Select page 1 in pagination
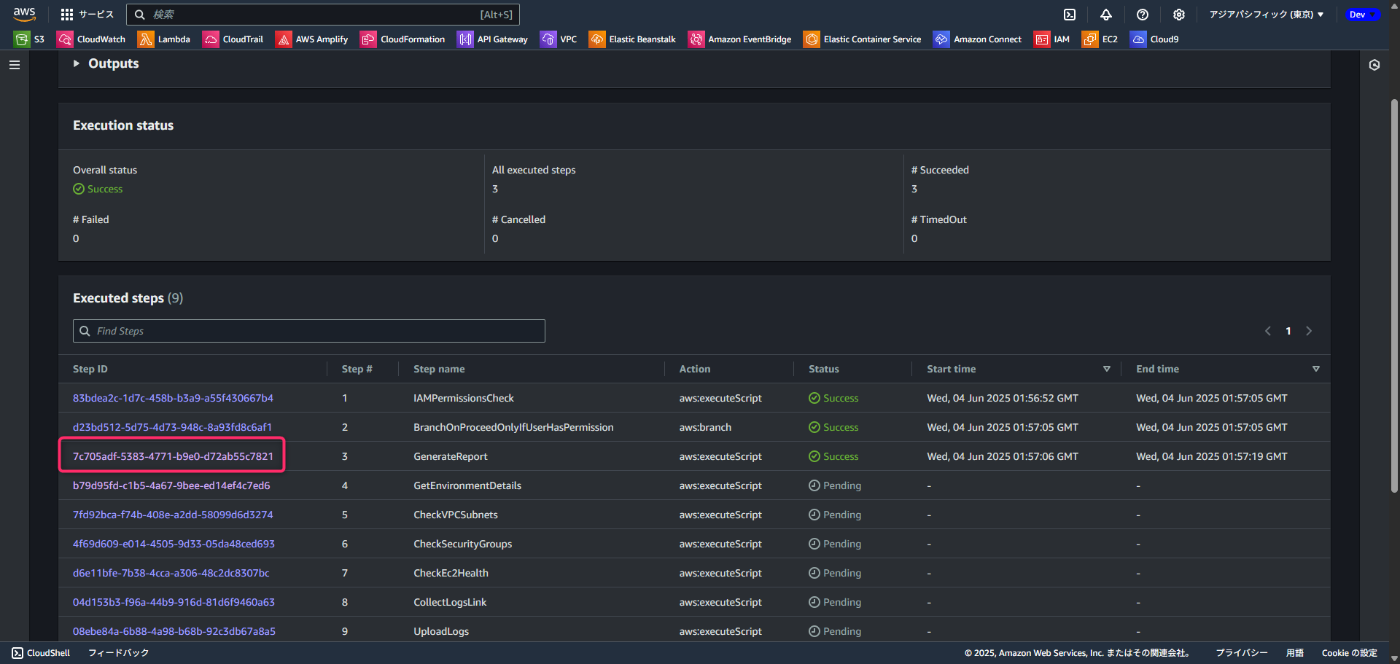 click(x=1288, y=331)
